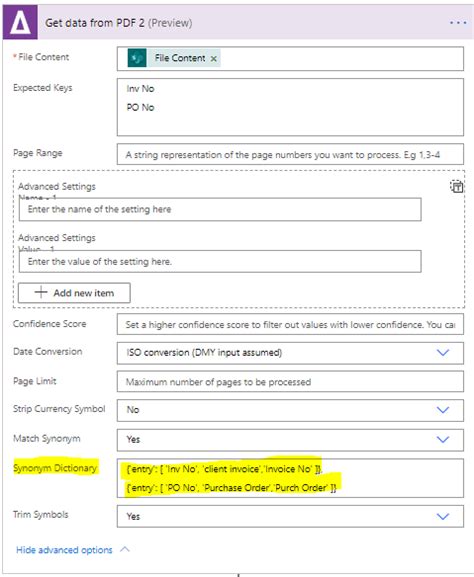Click the File Content input box
The height and width of the screenshot is (577, 474).
pos(290,59)
